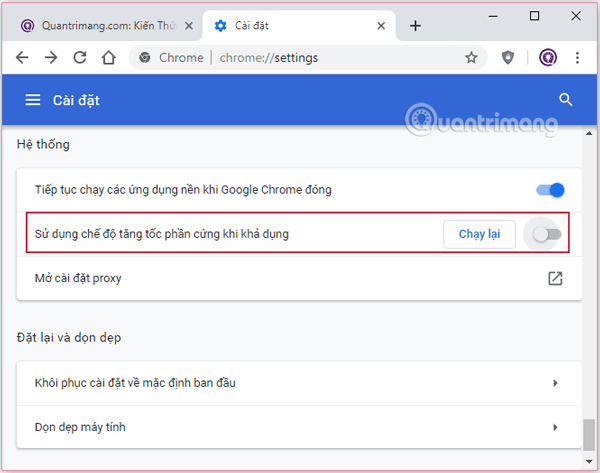Toggle background apps when Chrome closes
The height and width of the screenshot is (473, 600).
[x=550, y=190]
